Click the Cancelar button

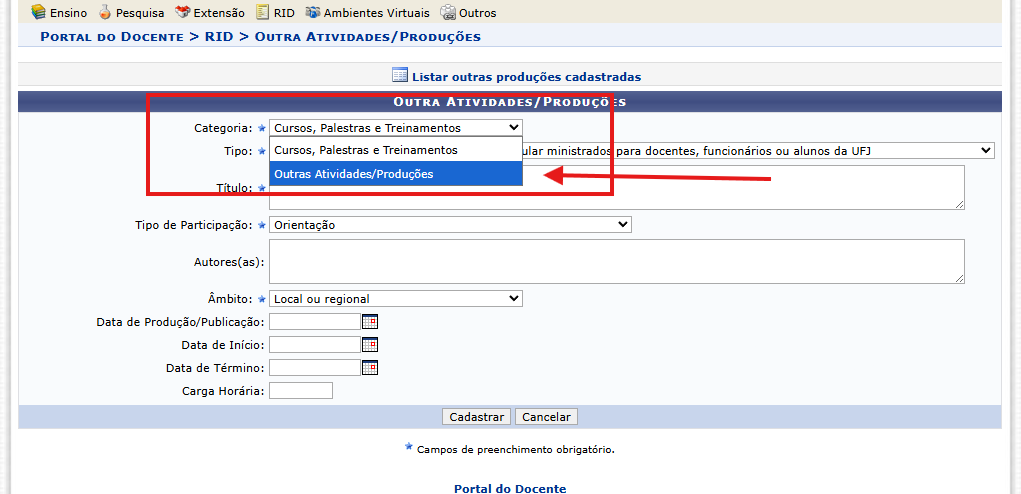[x=546, y=417]
